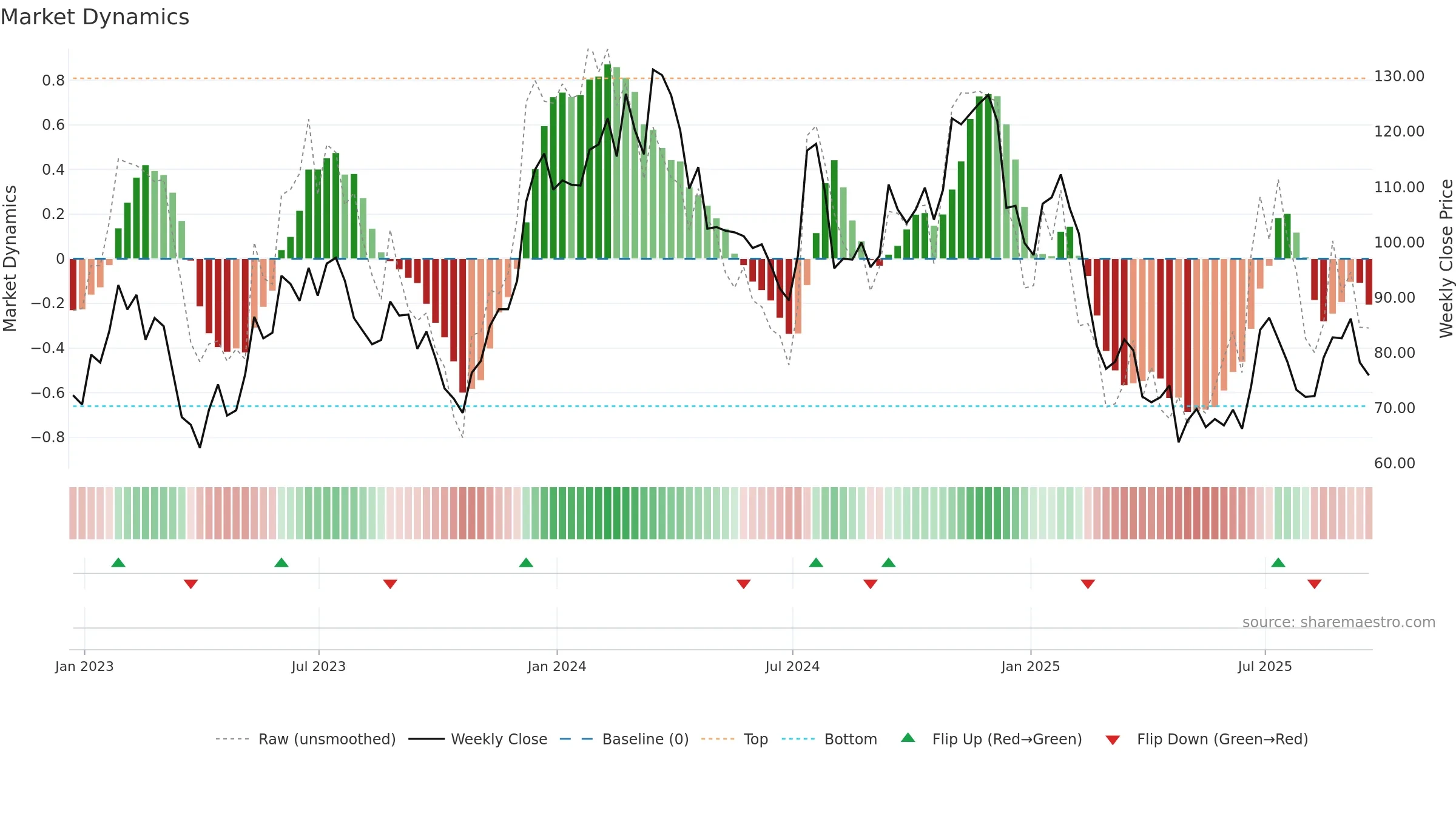Screen dimensions: 1456x819
Task: Toggle the 'Raw (unsmoothed)' legend label
Action: point(327,740)
